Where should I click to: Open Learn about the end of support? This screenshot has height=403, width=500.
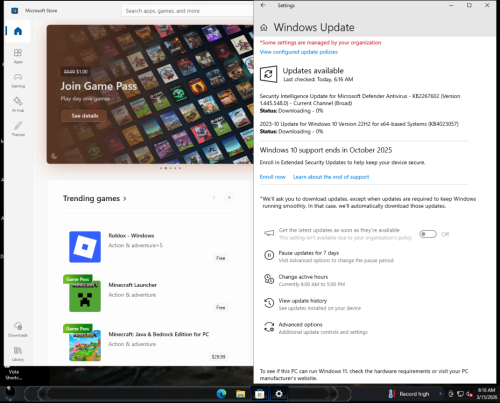coord(331,177)
